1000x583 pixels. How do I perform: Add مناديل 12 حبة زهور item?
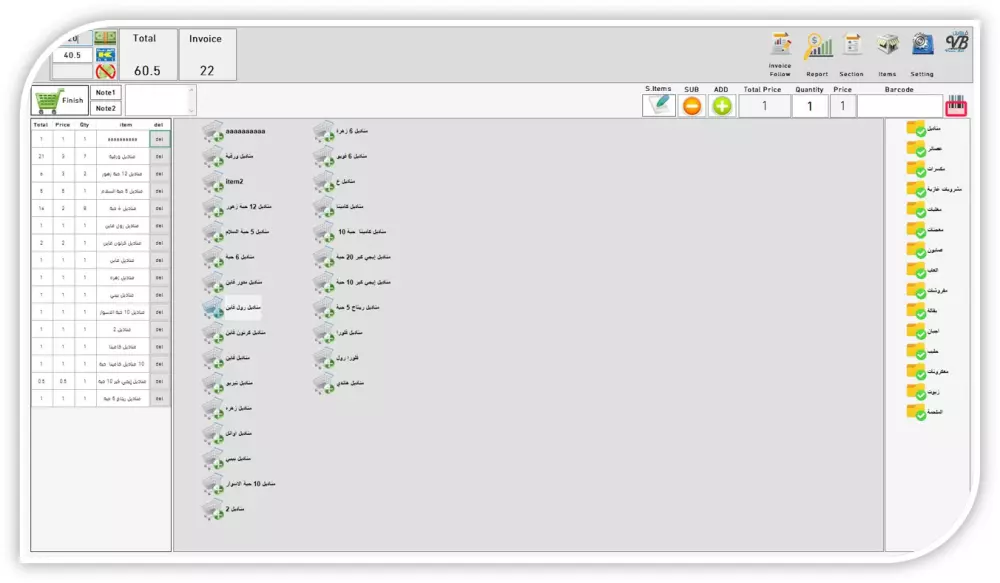(x=237, y=207)
